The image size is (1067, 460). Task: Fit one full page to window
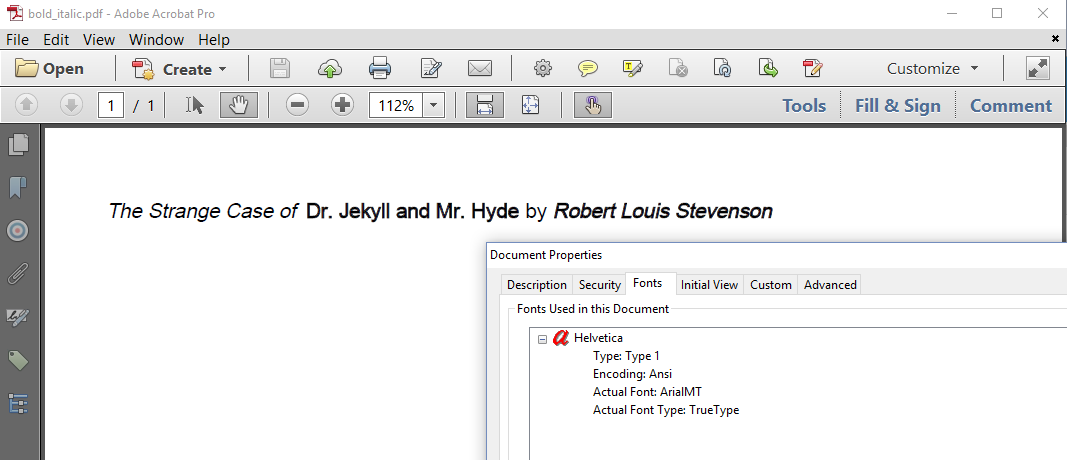[x=530, y=105]
